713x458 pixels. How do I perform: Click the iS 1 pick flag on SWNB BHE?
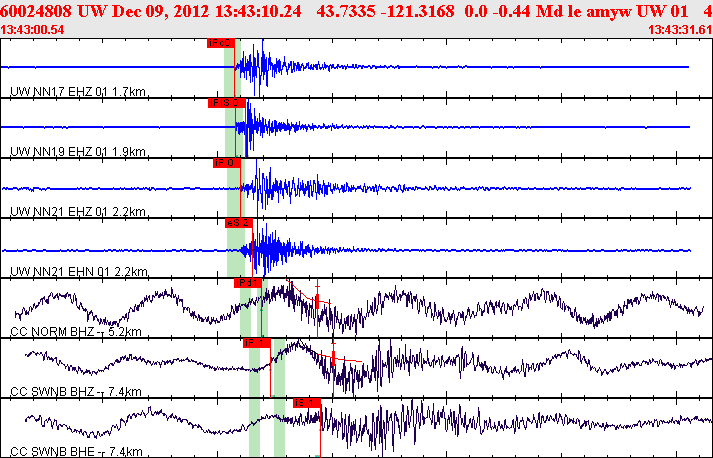tap(306, 403)
